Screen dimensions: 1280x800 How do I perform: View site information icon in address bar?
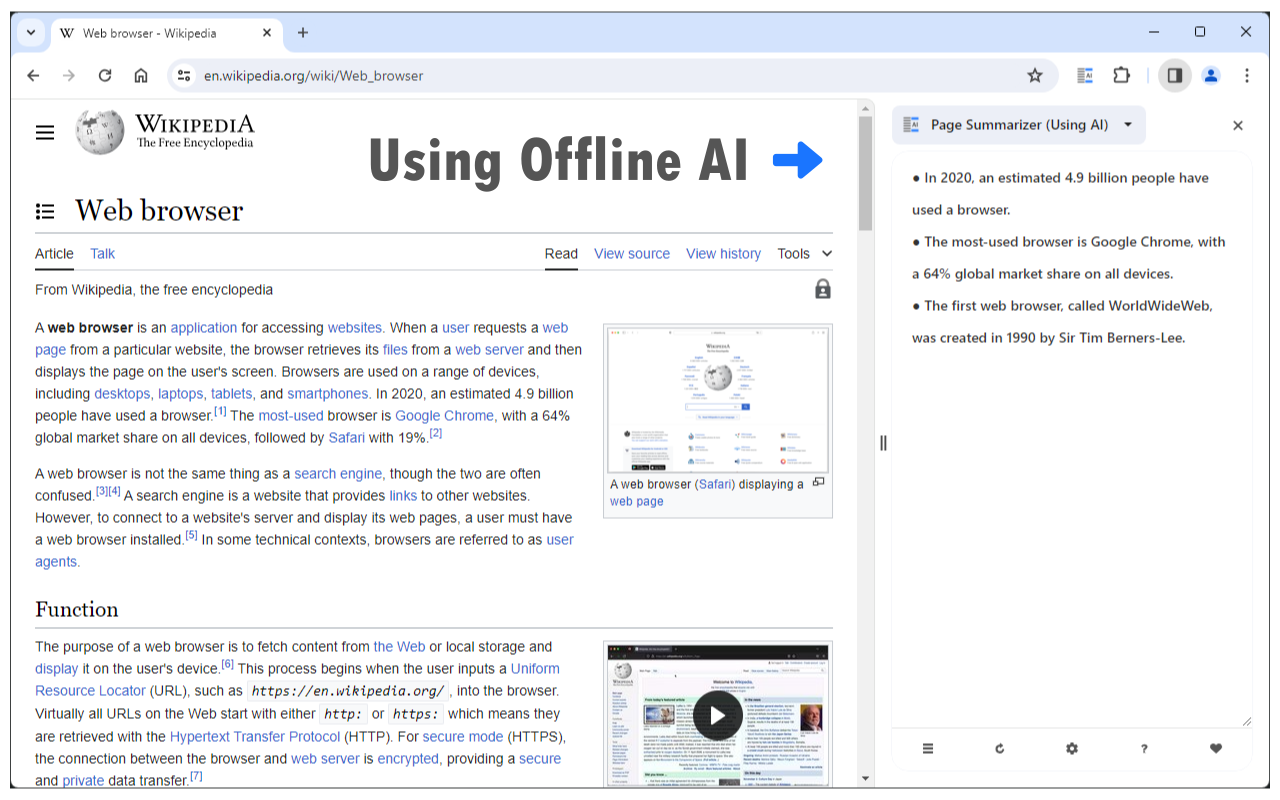pos(182,75)
